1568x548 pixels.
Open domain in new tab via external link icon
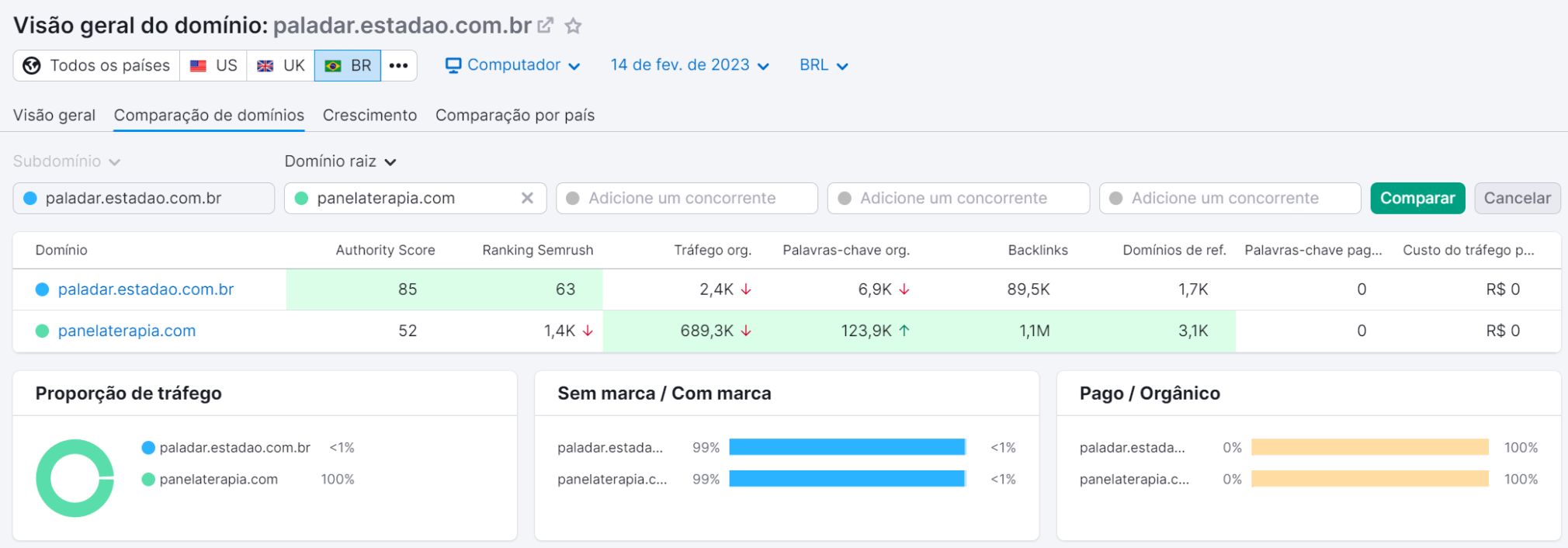point(546,26)
